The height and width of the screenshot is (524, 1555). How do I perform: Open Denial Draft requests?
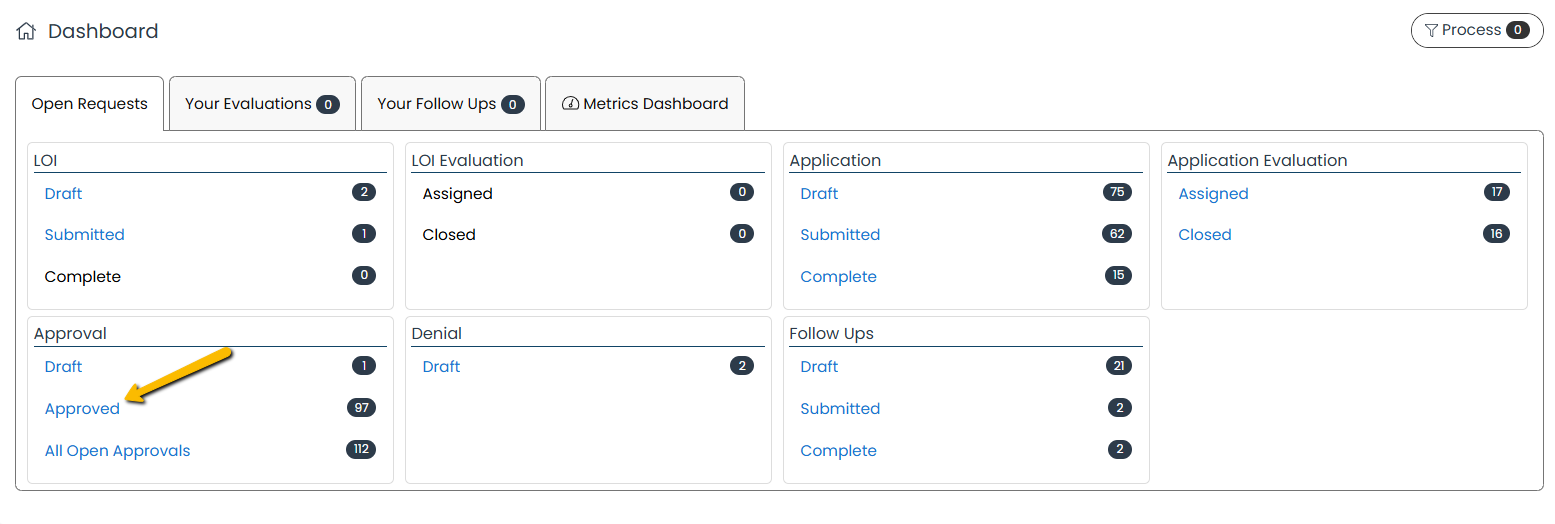point(441,367)
